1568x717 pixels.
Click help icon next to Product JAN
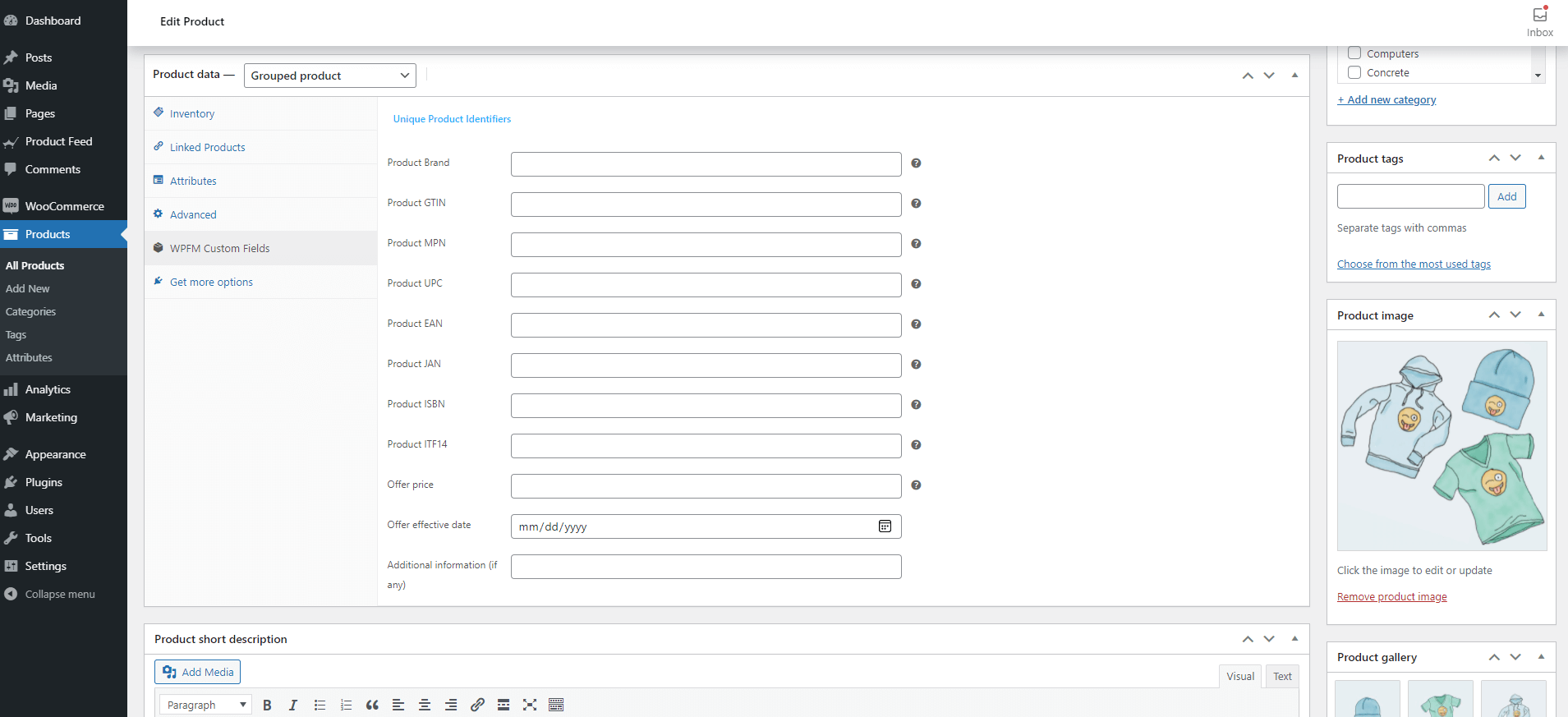point(916,365)
